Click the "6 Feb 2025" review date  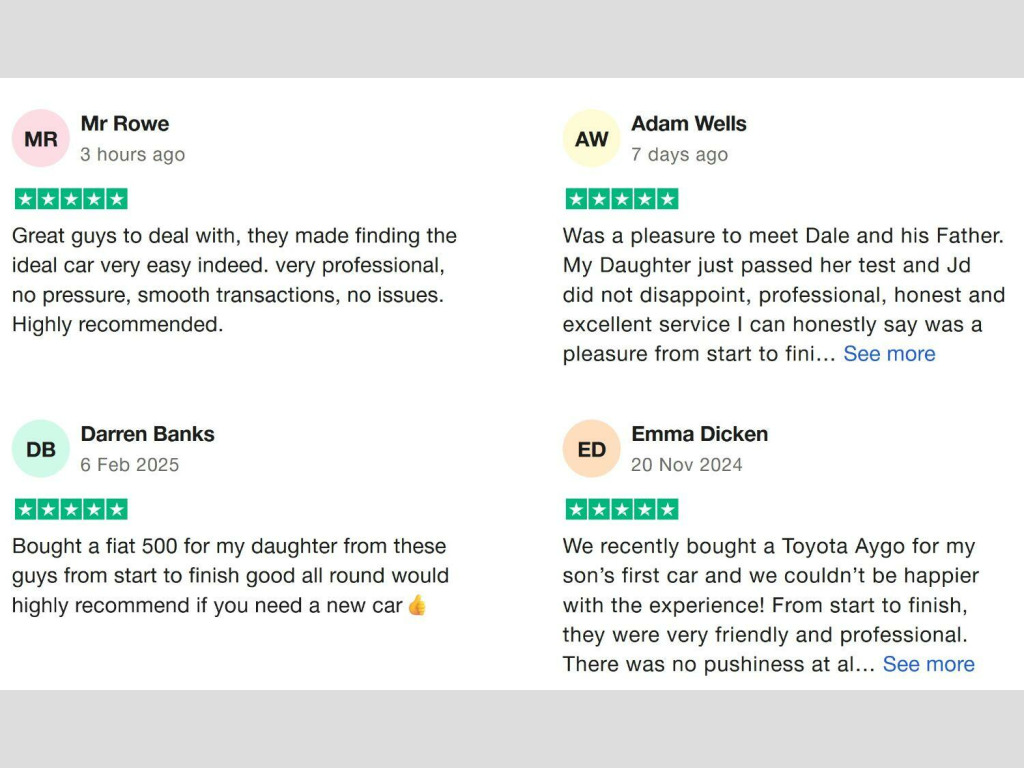click(x=130, y=465)
